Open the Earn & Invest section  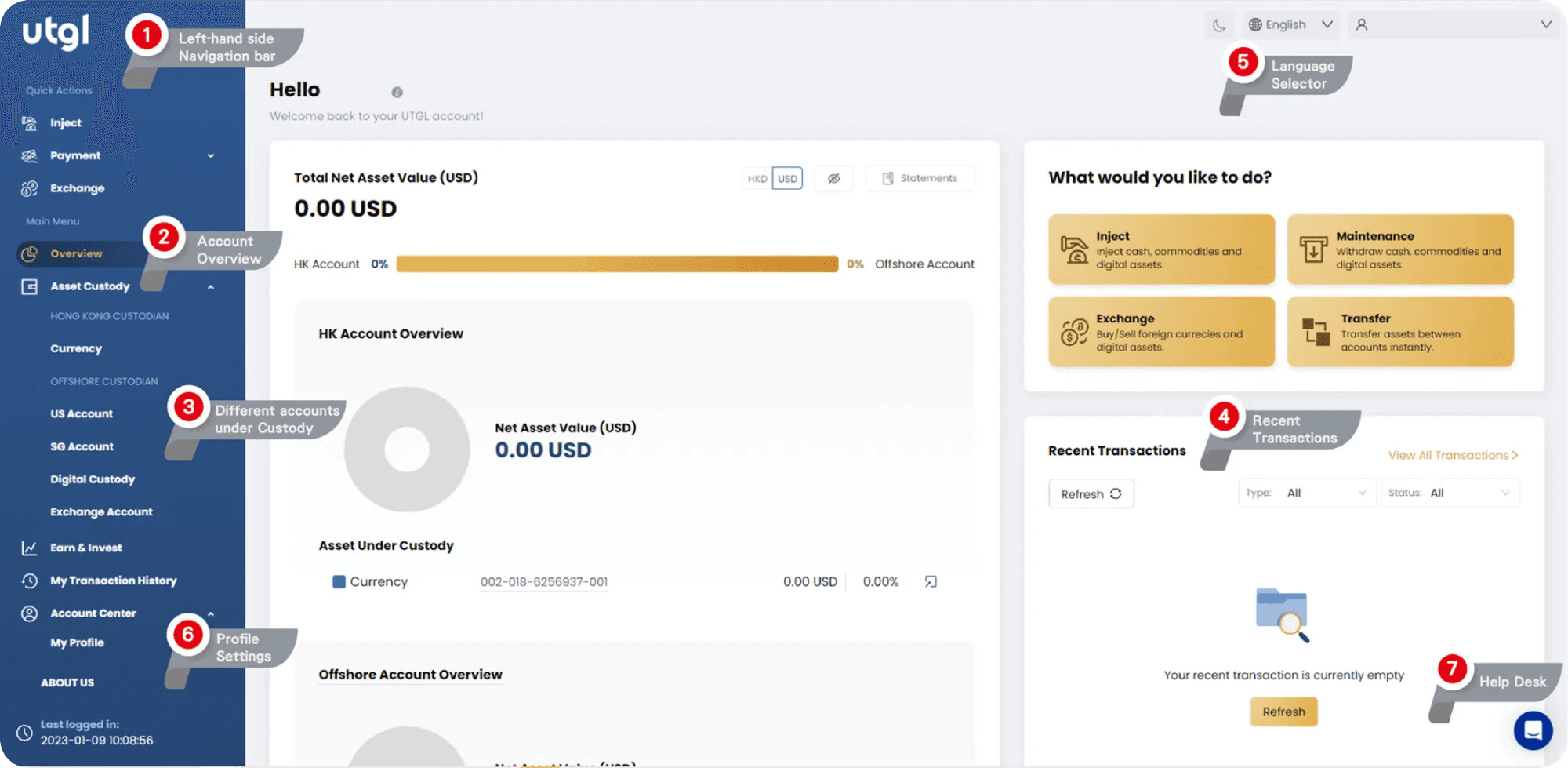tap(86, 547)
